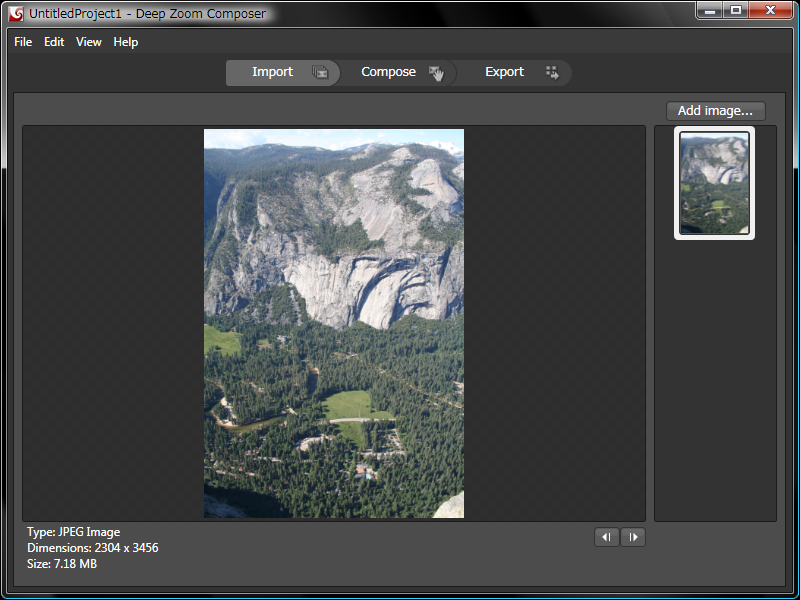Maximize the Deep Zoom Composer window
The height and width of the screenshot is (600, 800).
pyautogui.click(x=736, y=10)
